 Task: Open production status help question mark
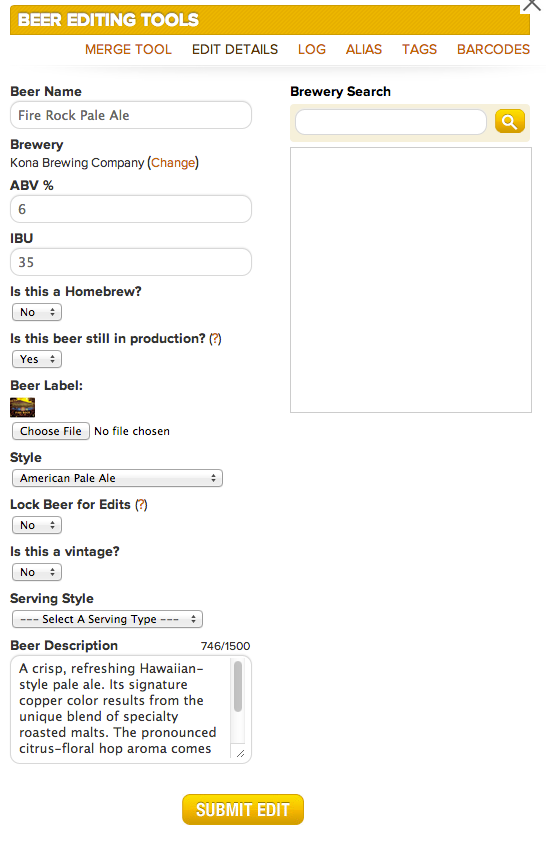[215, 339]
